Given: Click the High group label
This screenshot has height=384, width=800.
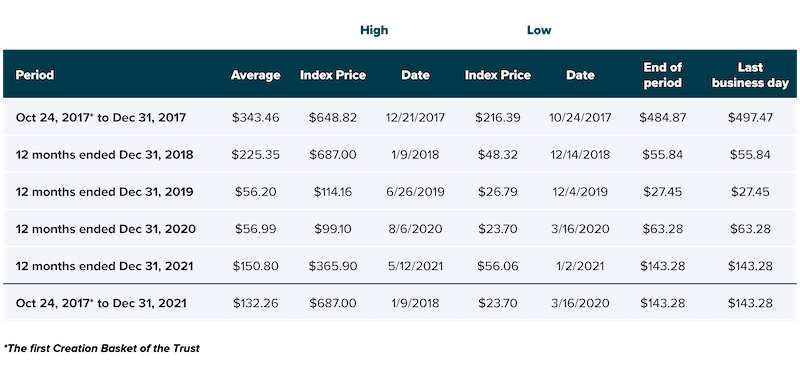Looking at the screenshot, I should pos(374,30).
